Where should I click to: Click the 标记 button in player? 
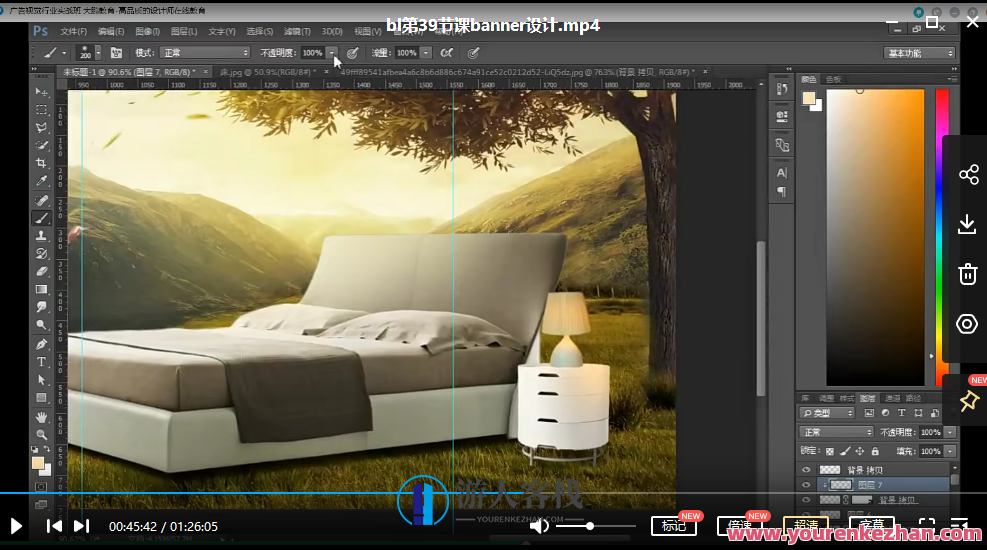(x=673, y=526)
